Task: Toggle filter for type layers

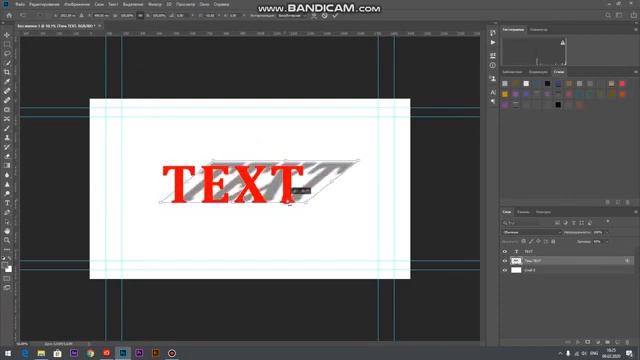Action: [573, 223]
